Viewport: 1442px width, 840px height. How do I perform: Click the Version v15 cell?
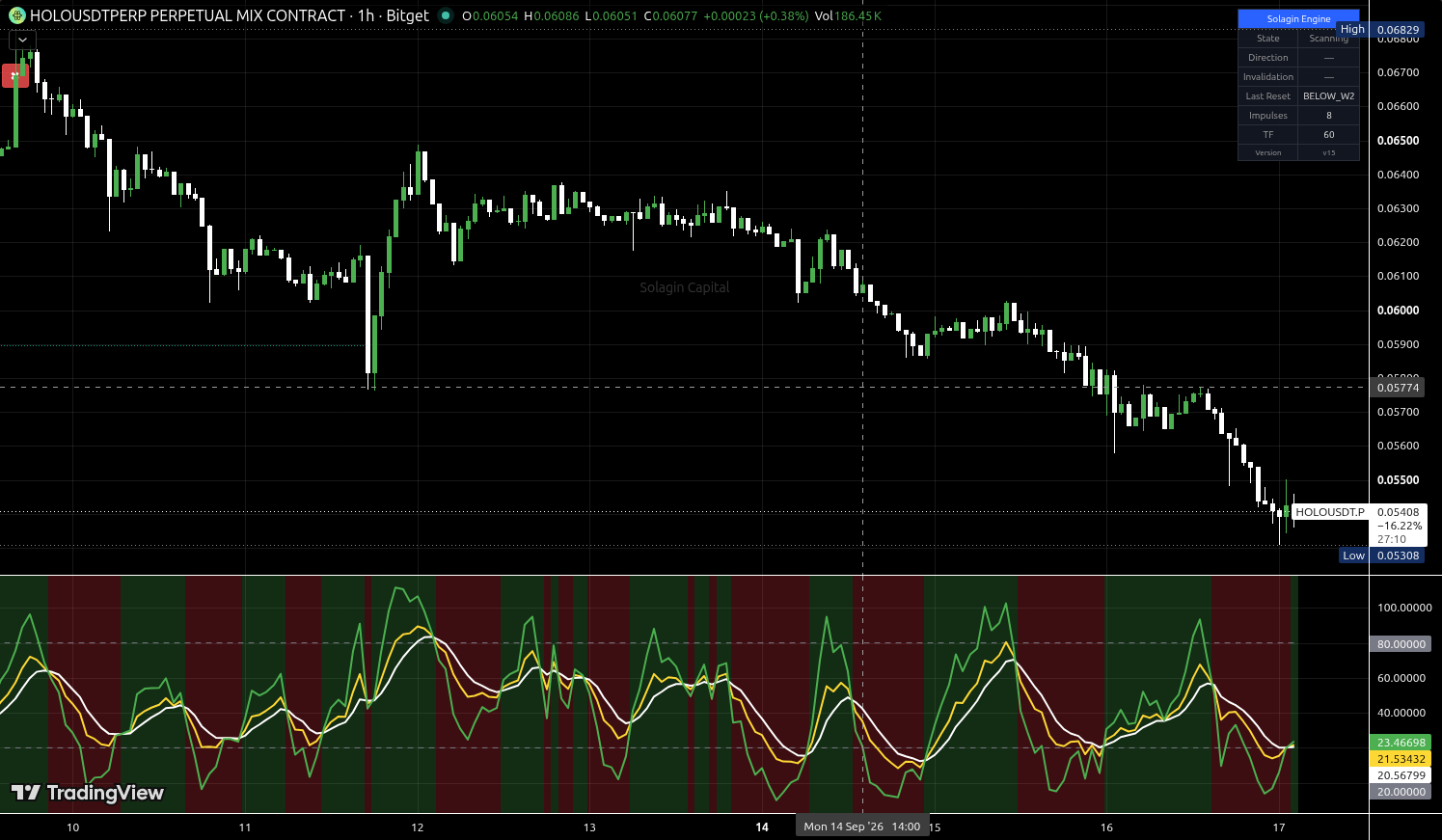coord(1328,152)
